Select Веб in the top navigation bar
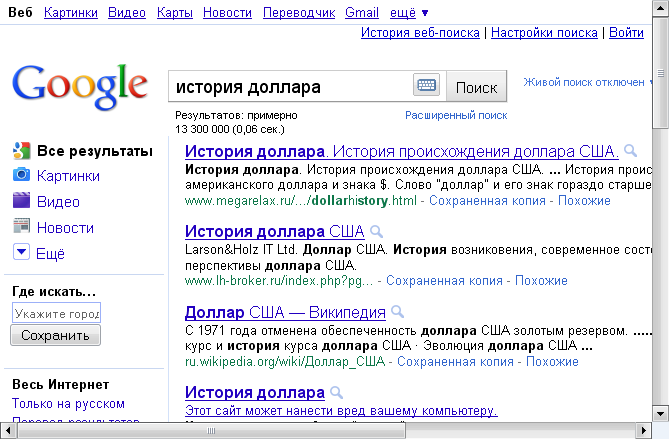This screenshot has width=669, height=439. [x=20, y=13]
